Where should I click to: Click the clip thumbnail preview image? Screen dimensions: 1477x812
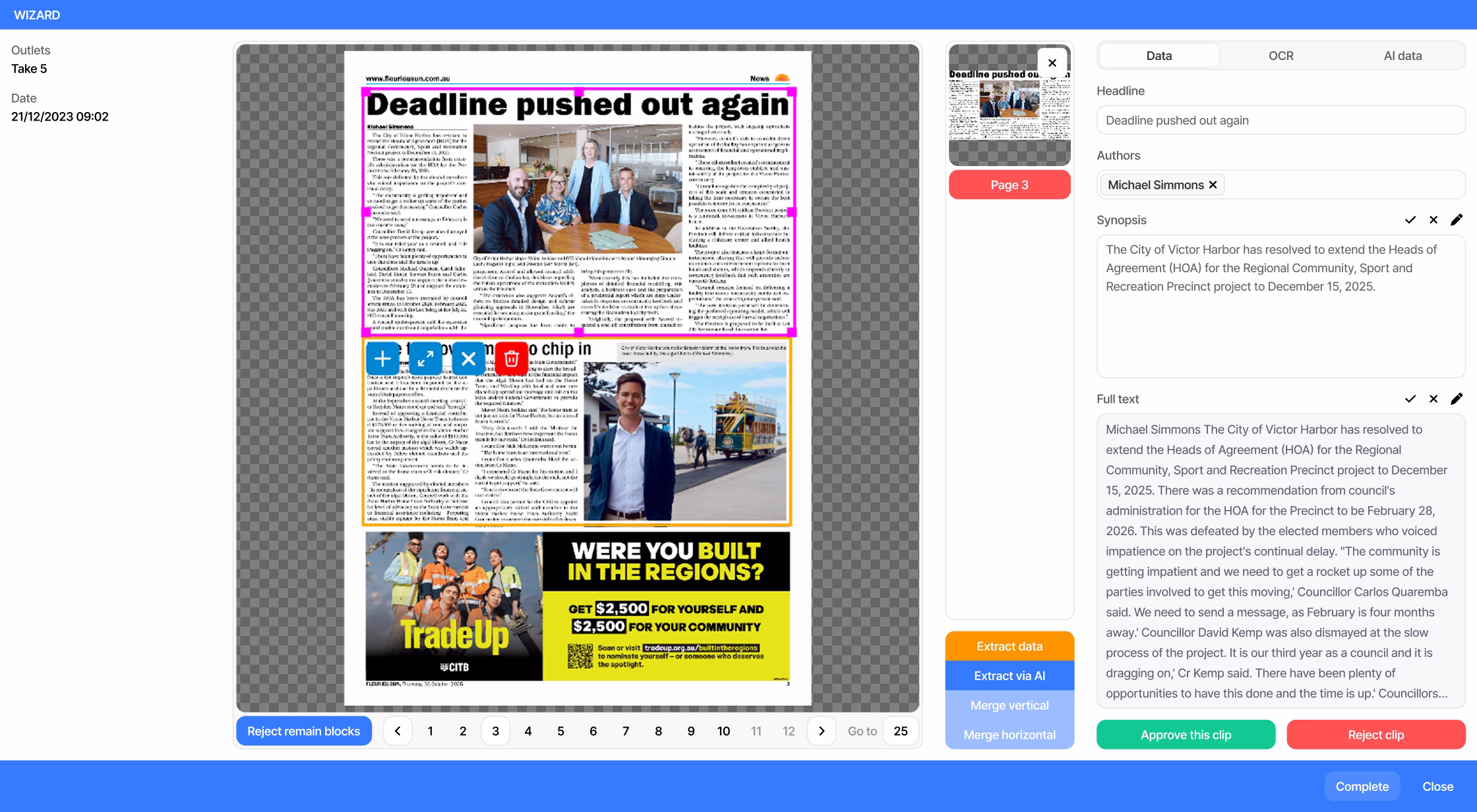[x=1010, y=105]
